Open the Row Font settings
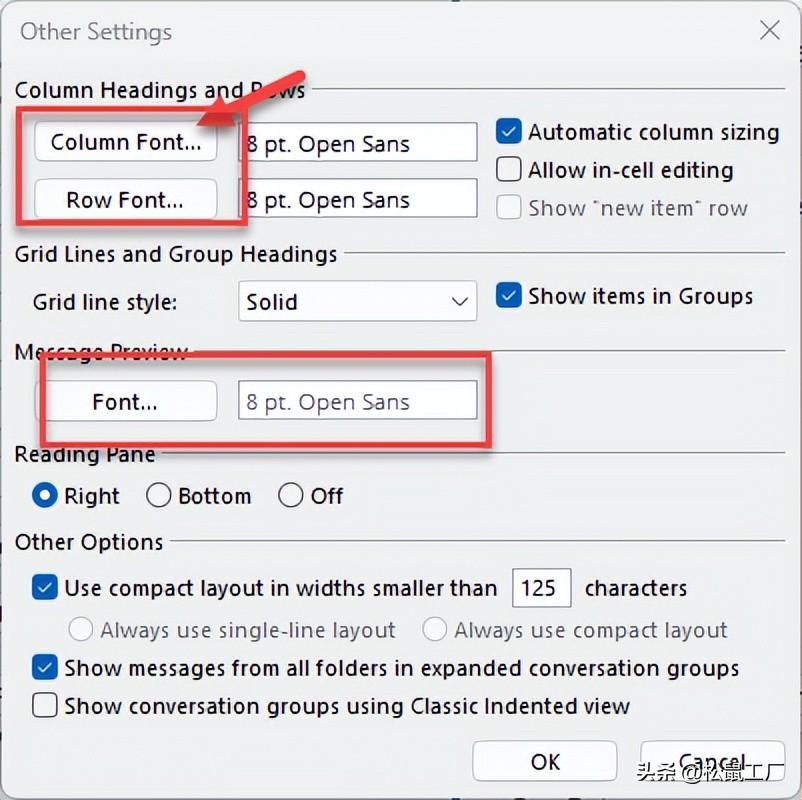Image resolution: width=802 pixels, height=800 pixels. (x=125, y=199)
